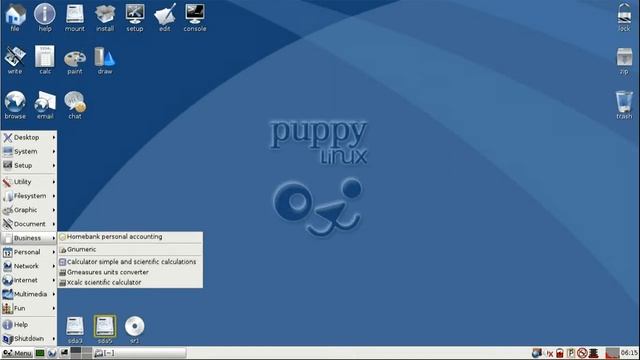640x360 pixels.
Task: Click the red circular blocked tray icon
Action: pyautogui.click(x=582, y=353)
